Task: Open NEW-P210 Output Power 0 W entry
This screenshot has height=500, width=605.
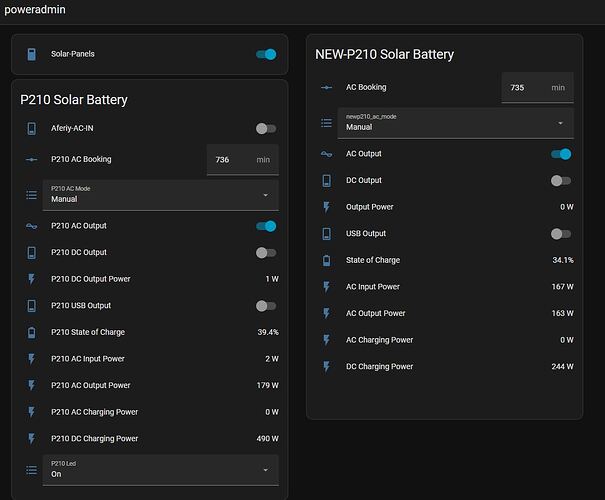Action: (x=444, y=207)
